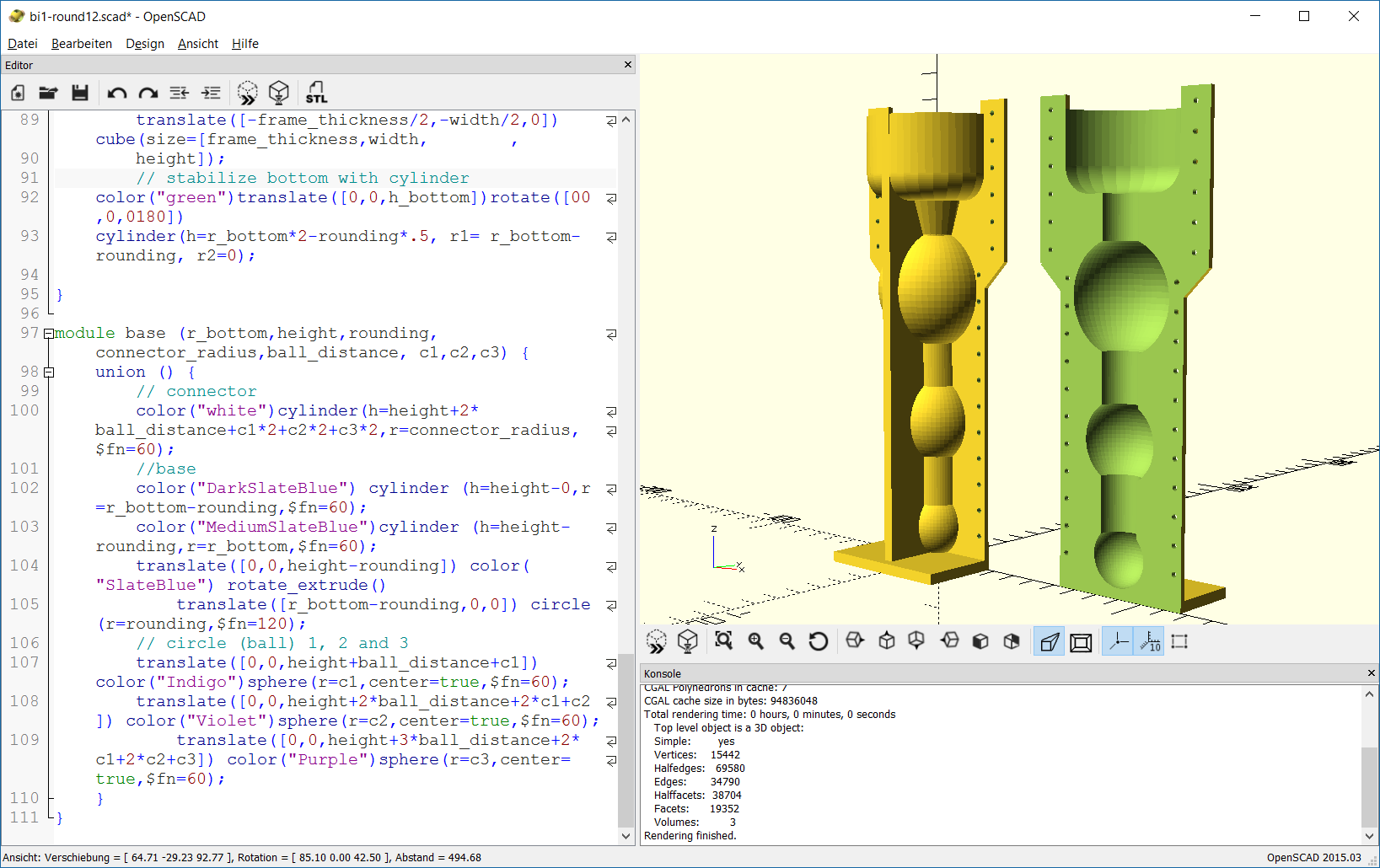Viewport: 1380px width, 868px height.
Task: Open the Ansicht menu
Action: 197,44
